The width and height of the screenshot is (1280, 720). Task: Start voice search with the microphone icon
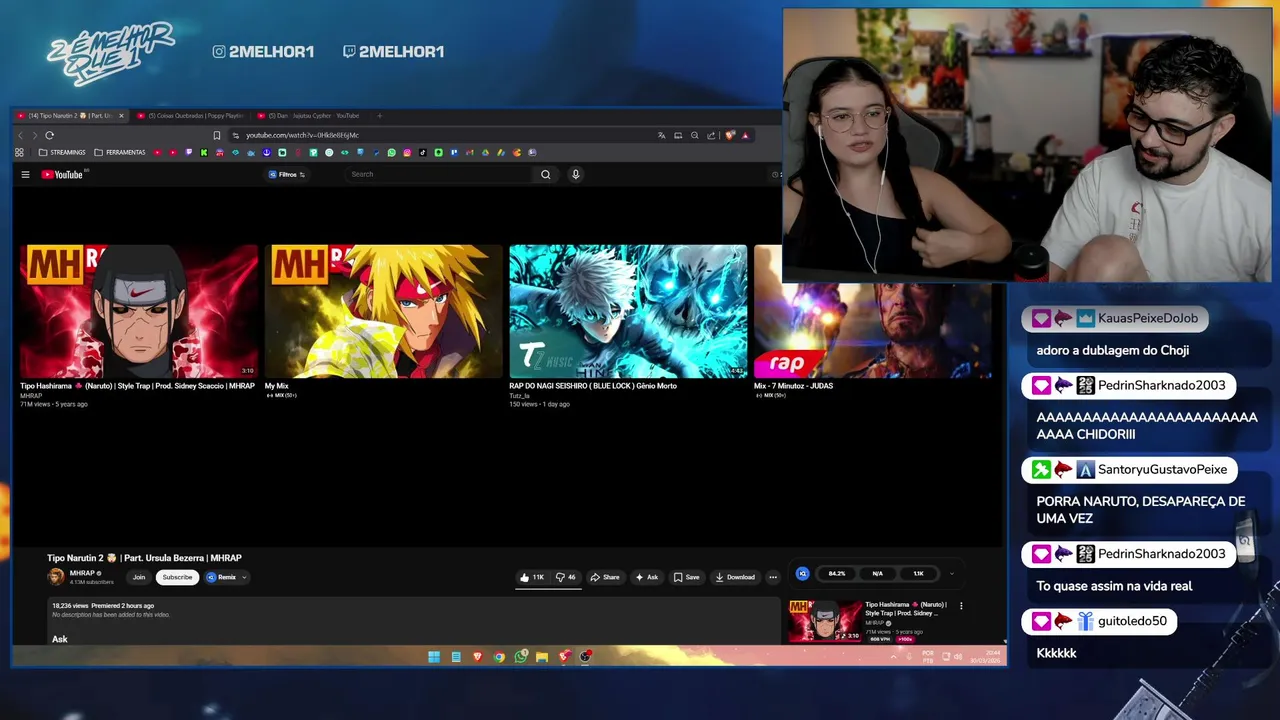pyautogui.click(x=575, y=174)
